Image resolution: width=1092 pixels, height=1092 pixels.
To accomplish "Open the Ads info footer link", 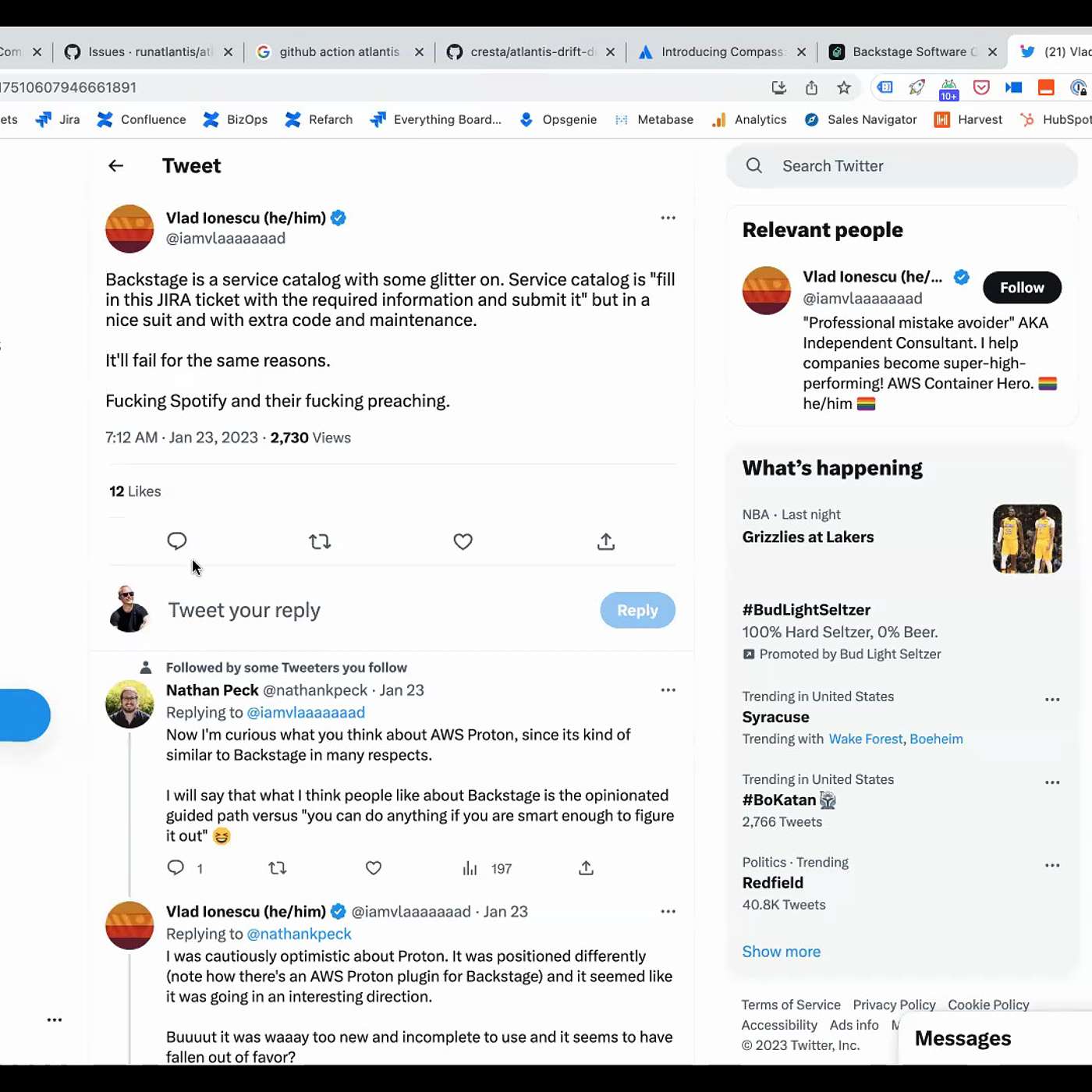I will [x=854, y=1025].
